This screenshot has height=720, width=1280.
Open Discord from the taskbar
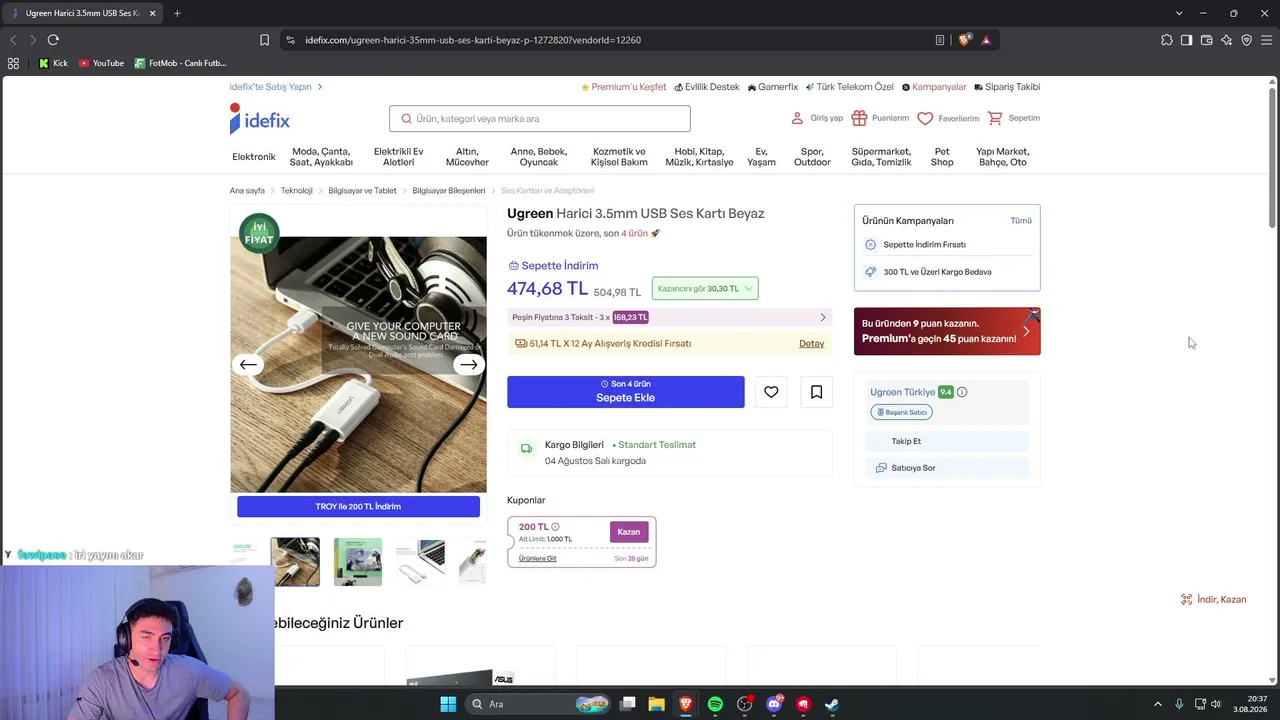pyautogui.click(x=774, y=704)
